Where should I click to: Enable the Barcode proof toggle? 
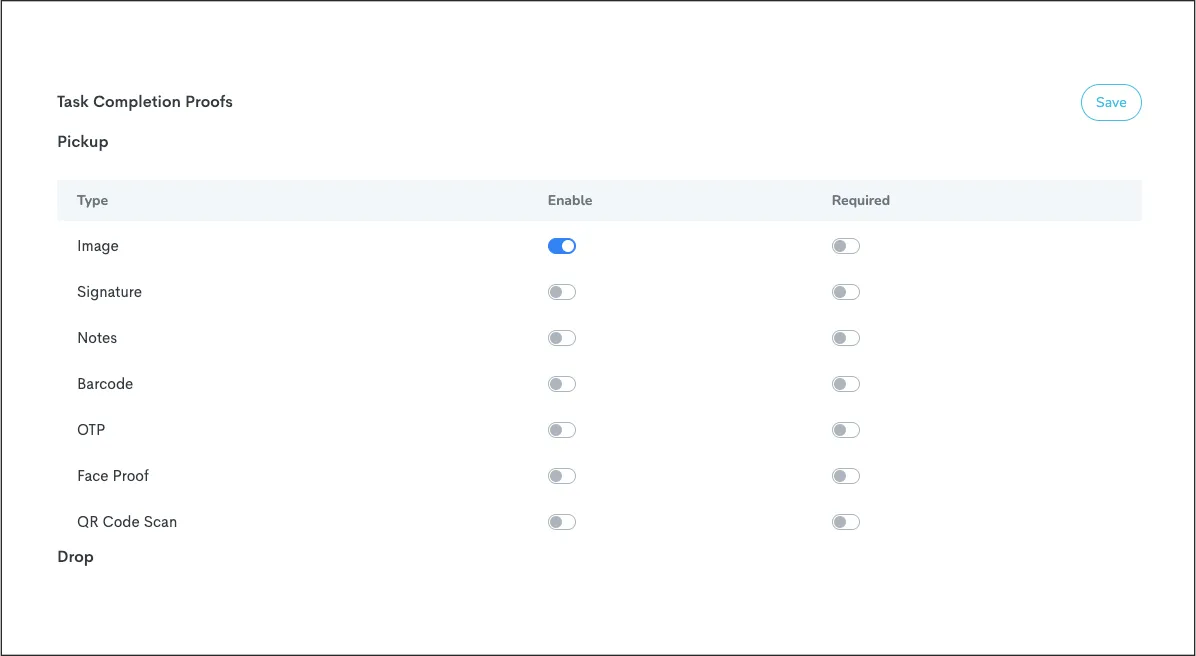561,384
